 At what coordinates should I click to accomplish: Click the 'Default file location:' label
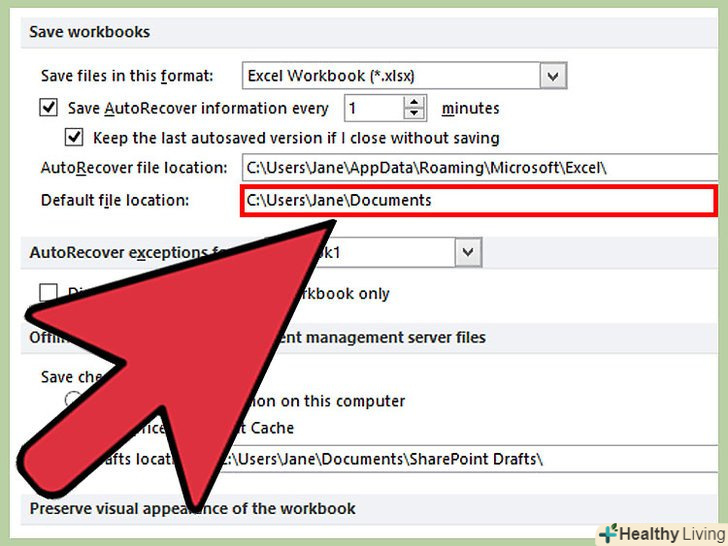[x=115, y=201]
